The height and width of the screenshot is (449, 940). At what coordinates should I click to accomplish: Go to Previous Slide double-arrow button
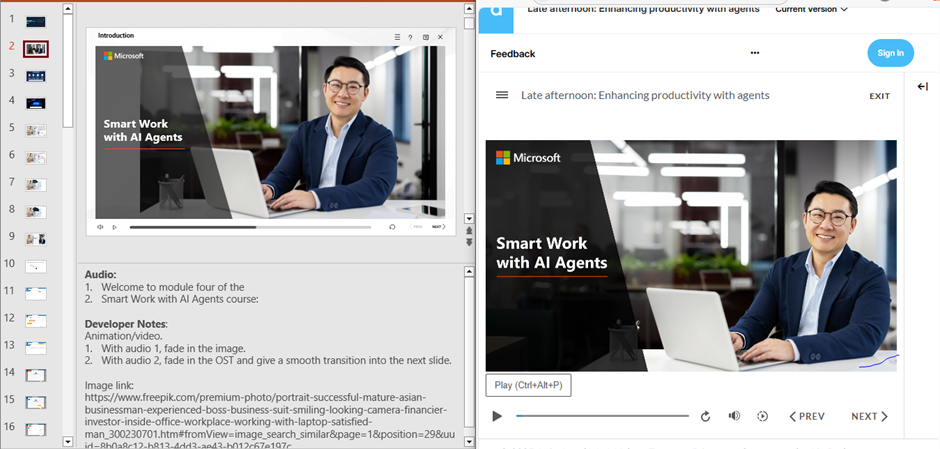point(469,231)
